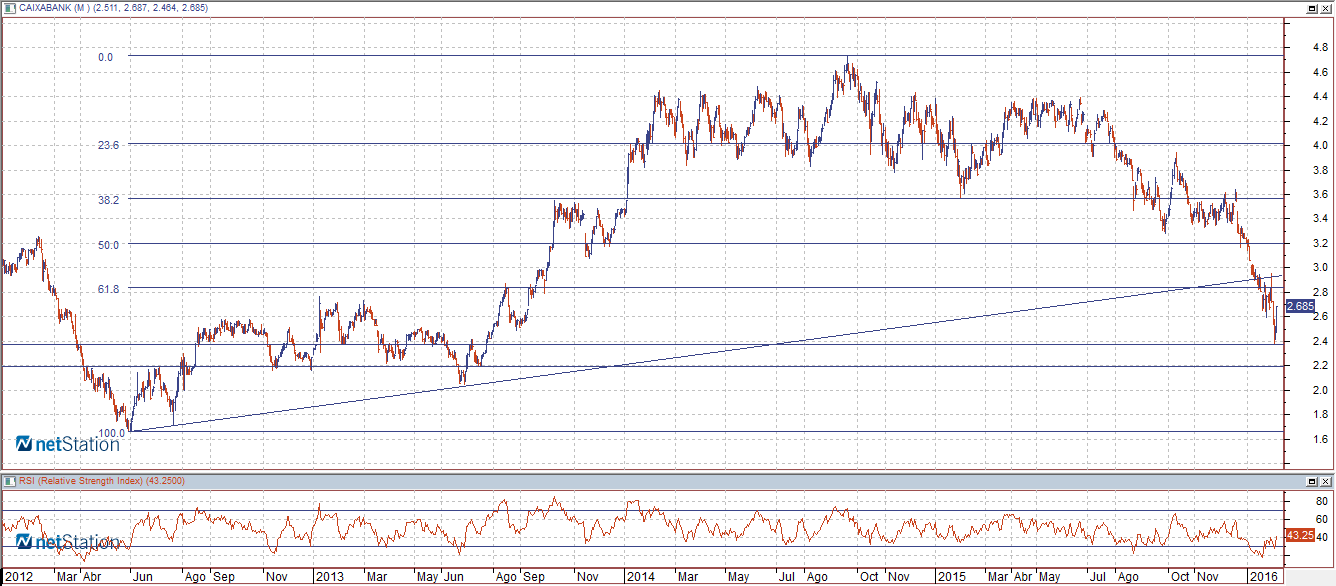Close the RSI indicator panel
Viewport: 1336px width, 586px height.
pos(1326,481)
